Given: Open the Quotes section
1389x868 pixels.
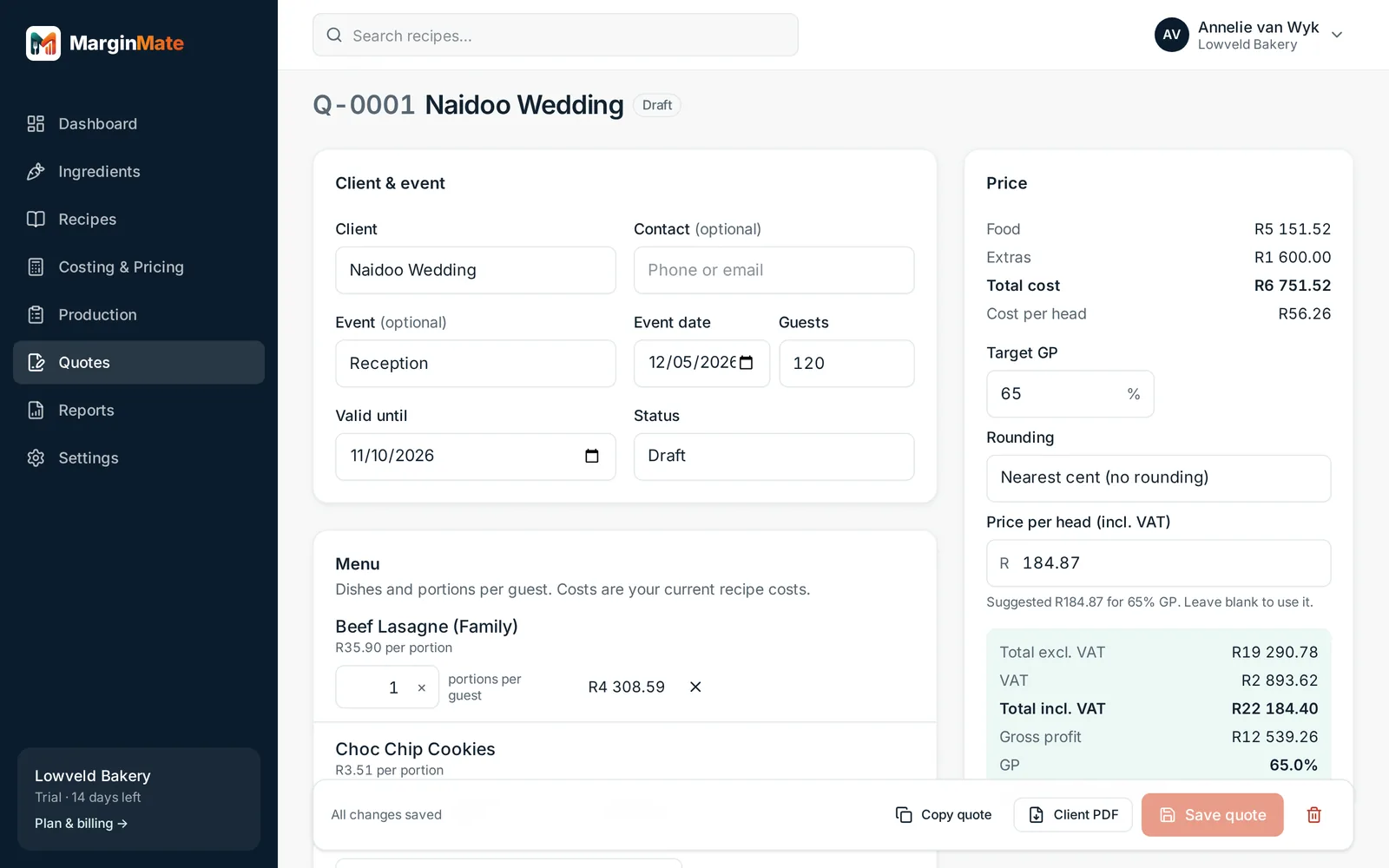Looking at the screenshot, I should [139, 363].
